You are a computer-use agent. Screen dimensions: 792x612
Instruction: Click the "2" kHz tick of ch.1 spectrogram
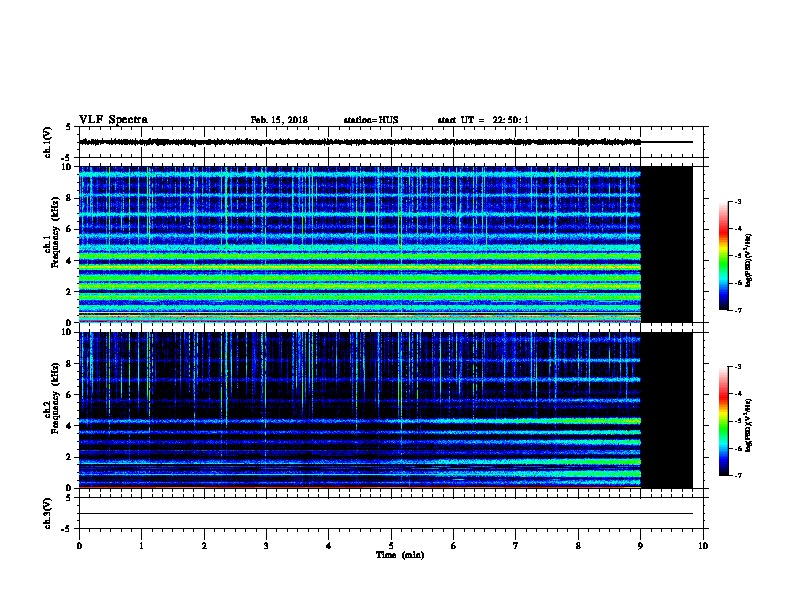(70, 292)
